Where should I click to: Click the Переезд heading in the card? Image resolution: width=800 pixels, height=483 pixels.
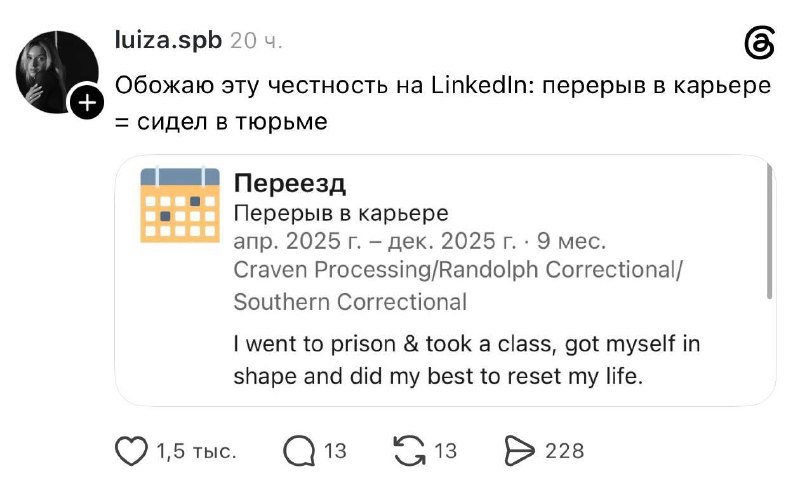tap(290, 184)
